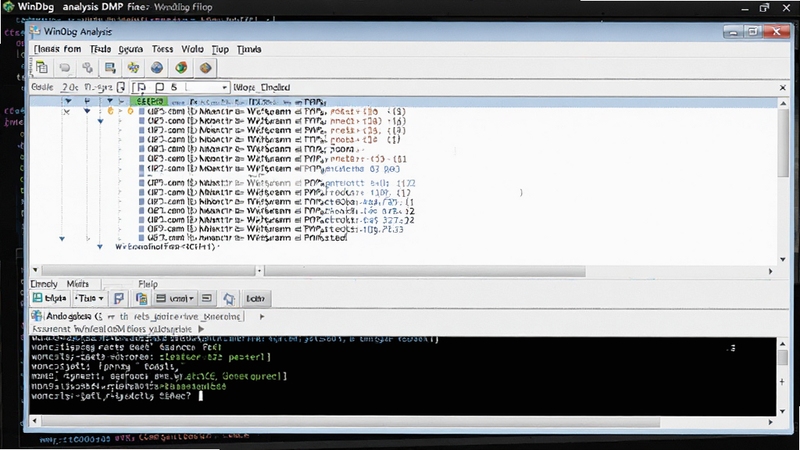This screenshot has width=800, height=450.
Task: Click the down arrow of the tree pane's scrollbar
Action: 783,260
